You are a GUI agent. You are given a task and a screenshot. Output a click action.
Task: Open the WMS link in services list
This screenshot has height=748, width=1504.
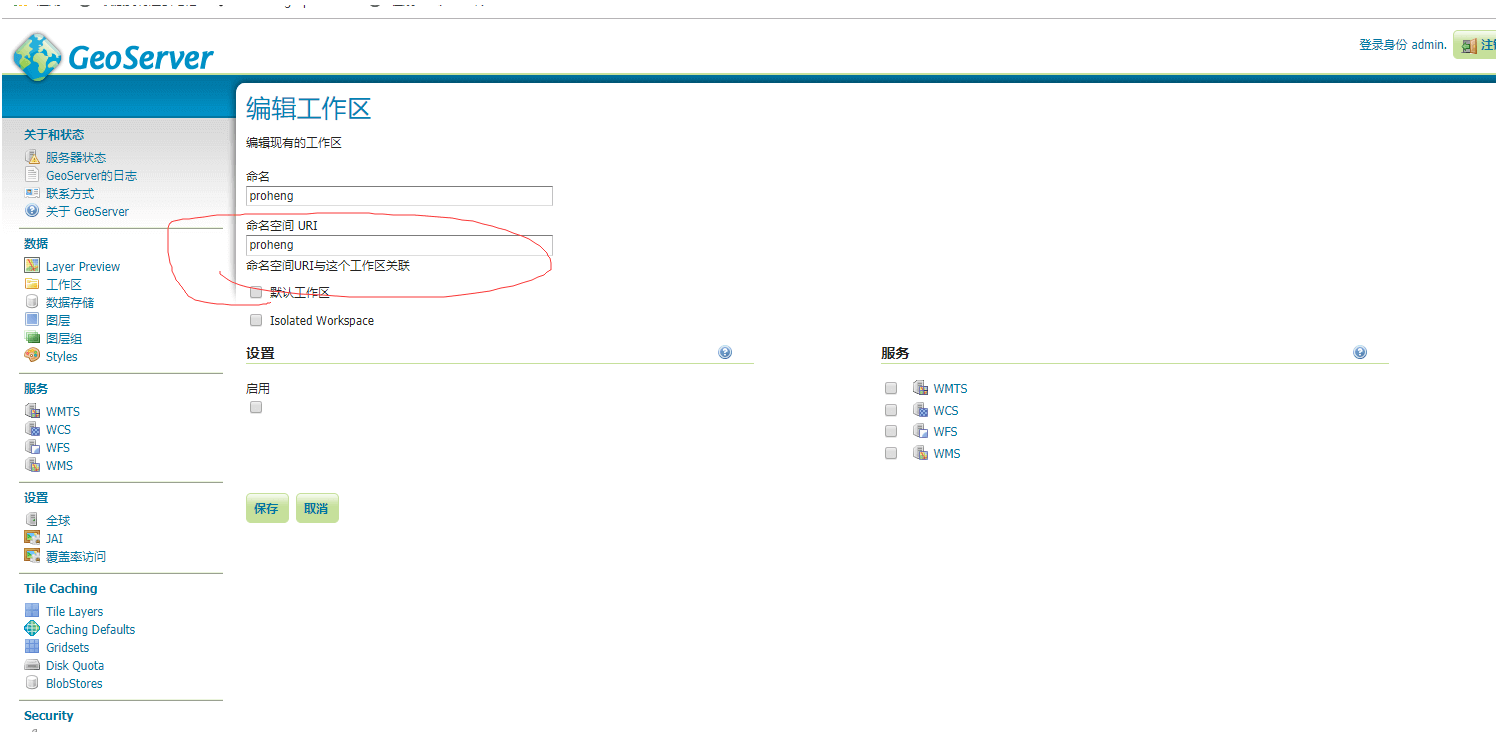[x=946, y=454]
